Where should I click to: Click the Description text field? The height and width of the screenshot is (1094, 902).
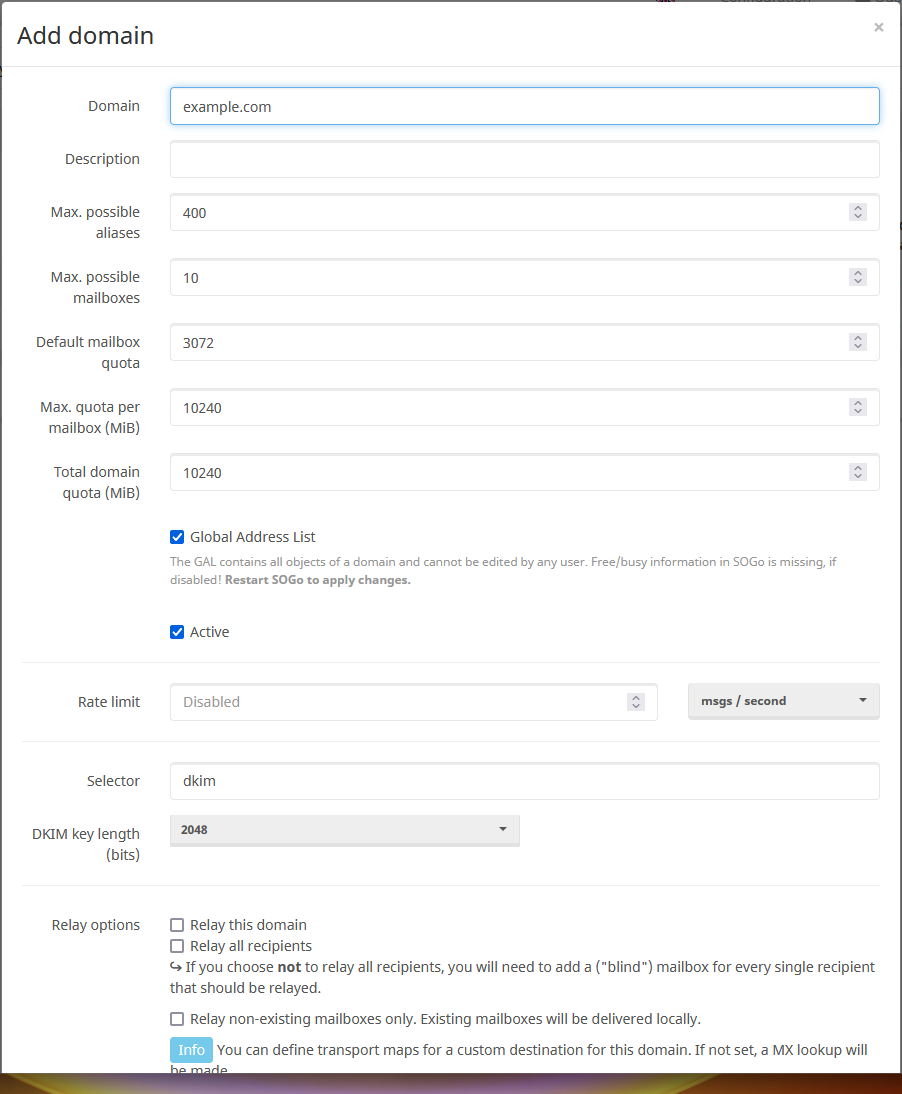pos(524,159)
